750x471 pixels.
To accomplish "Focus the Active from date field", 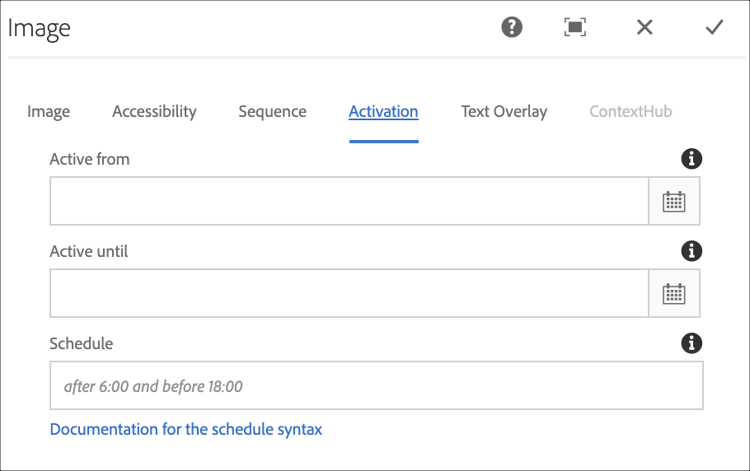I will click(x=349, y=201).
